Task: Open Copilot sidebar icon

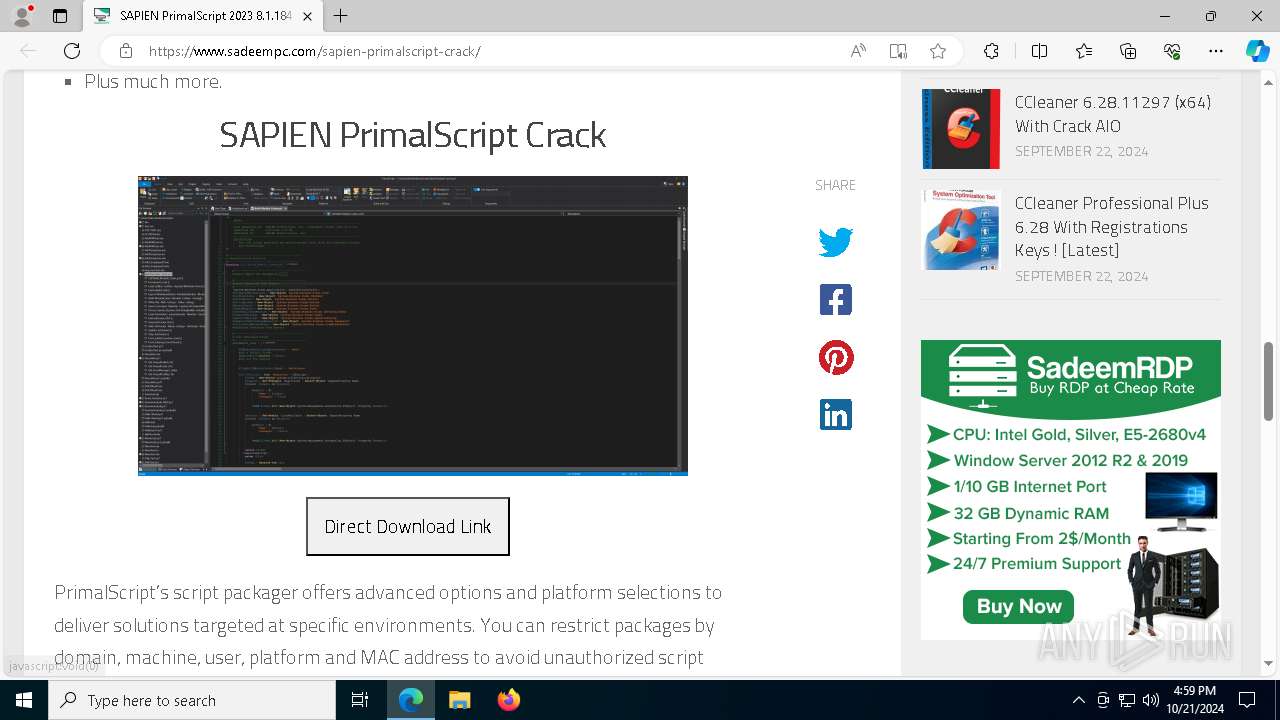Action: coord(1257,51)
